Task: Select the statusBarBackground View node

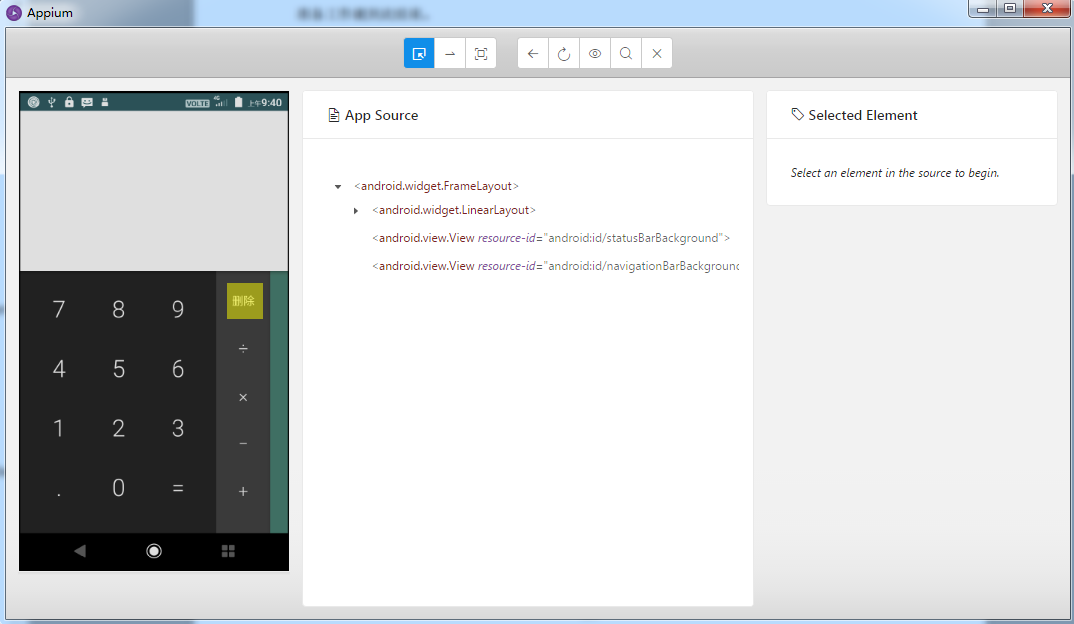Action: (x=551, y=238)
